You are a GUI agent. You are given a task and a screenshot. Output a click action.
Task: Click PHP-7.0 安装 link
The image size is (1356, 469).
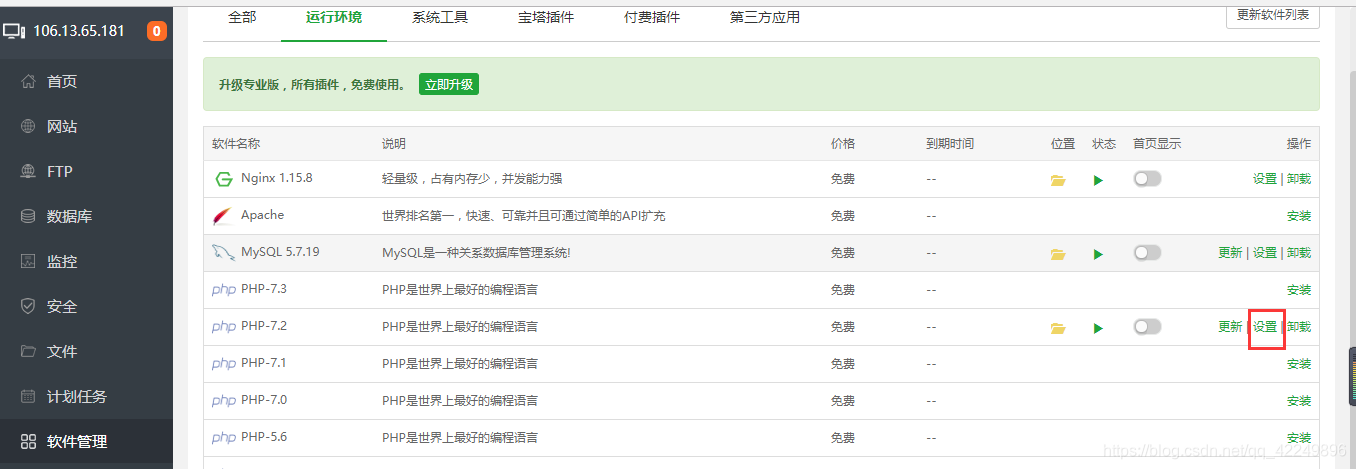[x=1299, y=401]
